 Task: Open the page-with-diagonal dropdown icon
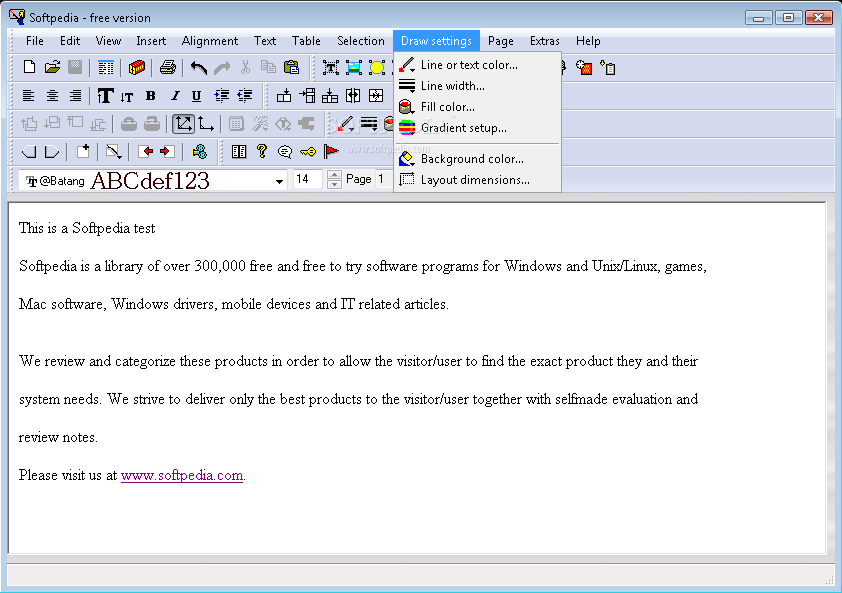pos(113,151)
